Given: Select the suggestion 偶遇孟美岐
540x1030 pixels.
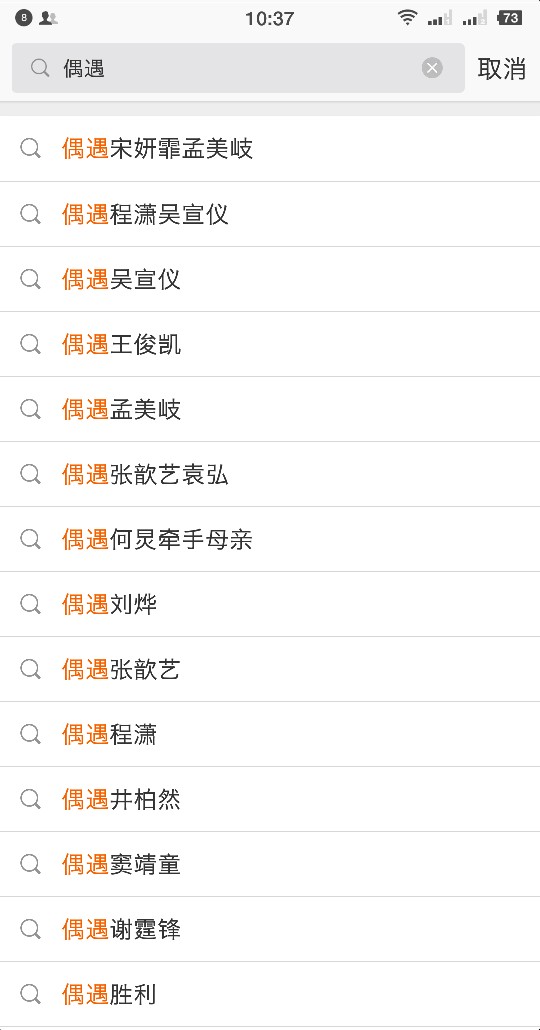Looking at the screenshot, I should pyautogui.click(x=270, y=409).
